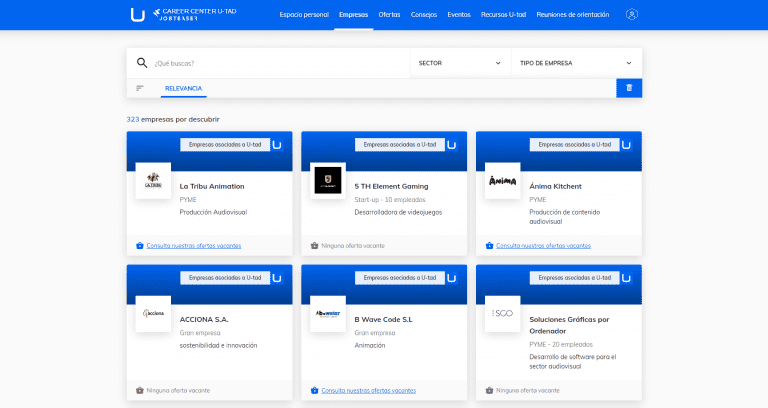Click the 5 TH Element Gaming logo
768x408 pixels.
point(328,181)
